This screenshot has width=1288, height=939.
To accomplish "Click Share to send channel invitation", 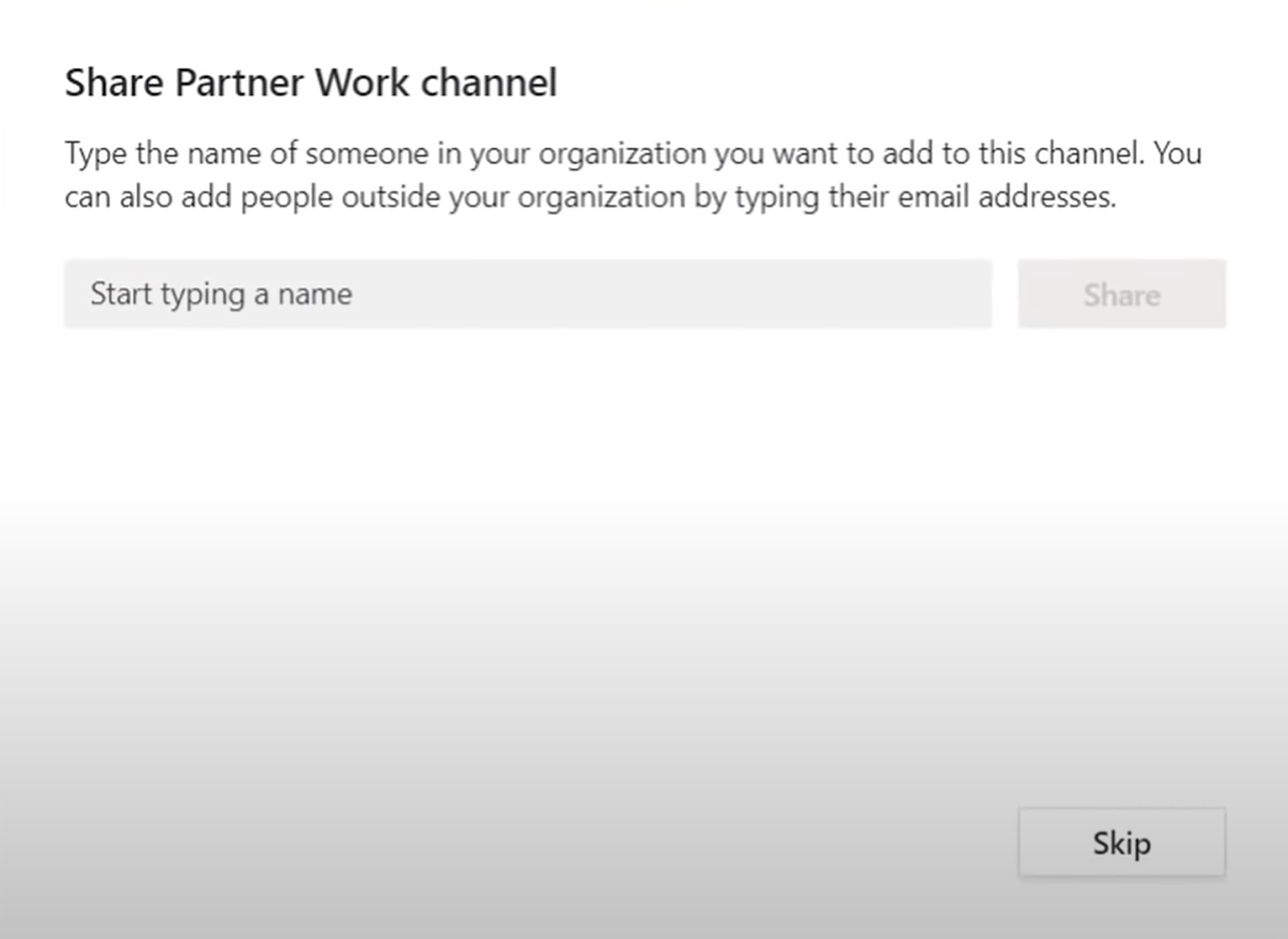I will [x=1121, y=294].
